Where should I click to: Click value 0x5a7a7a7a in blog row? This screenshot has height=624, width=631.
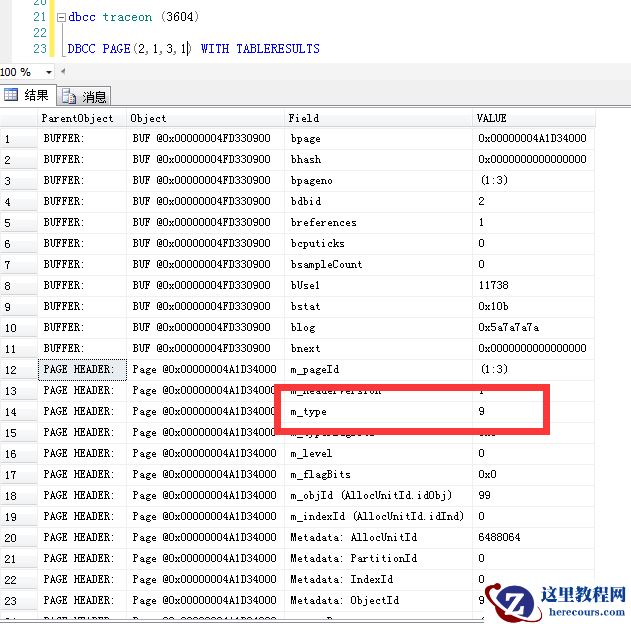pyautogui.click(x=533, y=327)
